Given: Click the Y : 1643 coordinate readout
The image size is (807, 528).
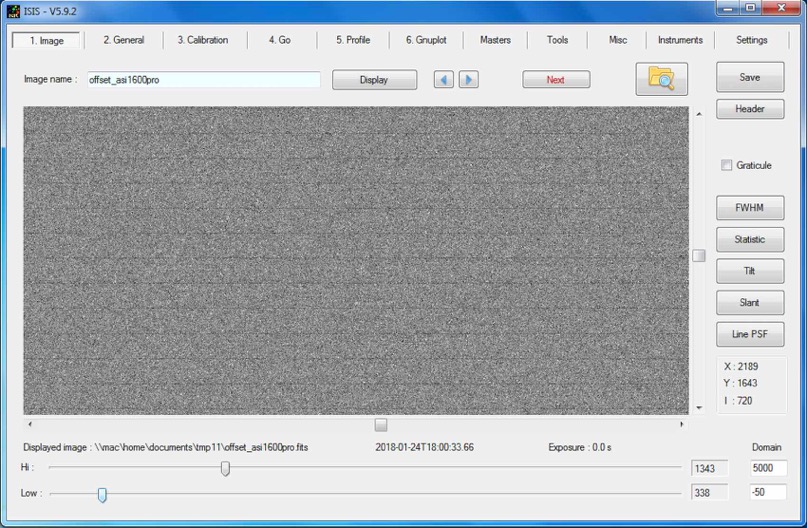Looking at the screenshot, I should point(741,383).
